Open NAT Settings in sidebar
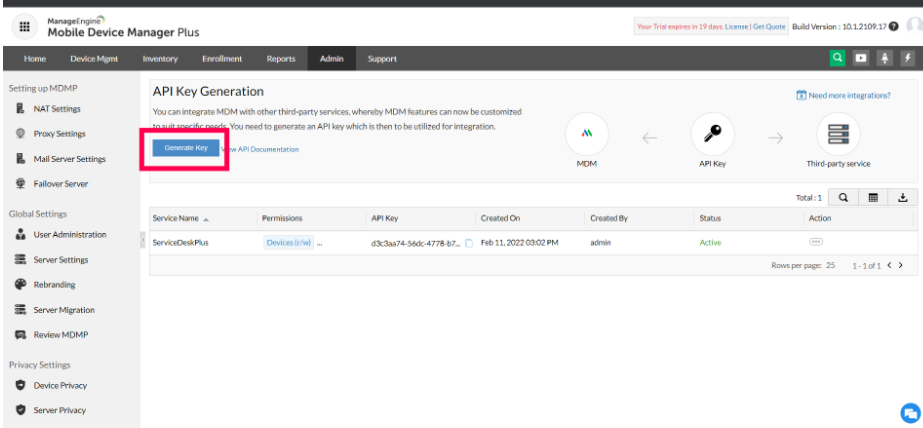923x428 pixels. click(x=57, y=109)
